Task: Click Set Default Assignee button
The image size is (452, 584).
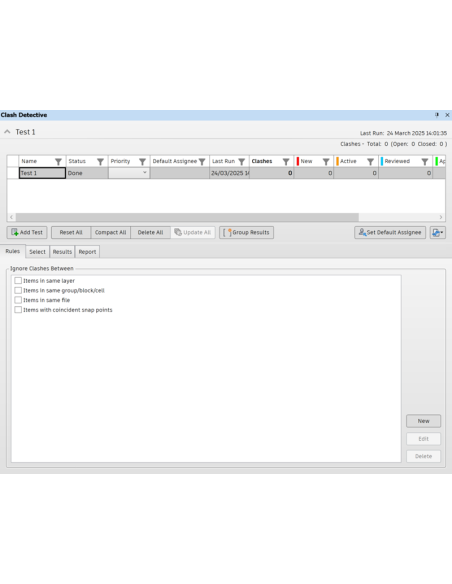Action: coord(390,232)
